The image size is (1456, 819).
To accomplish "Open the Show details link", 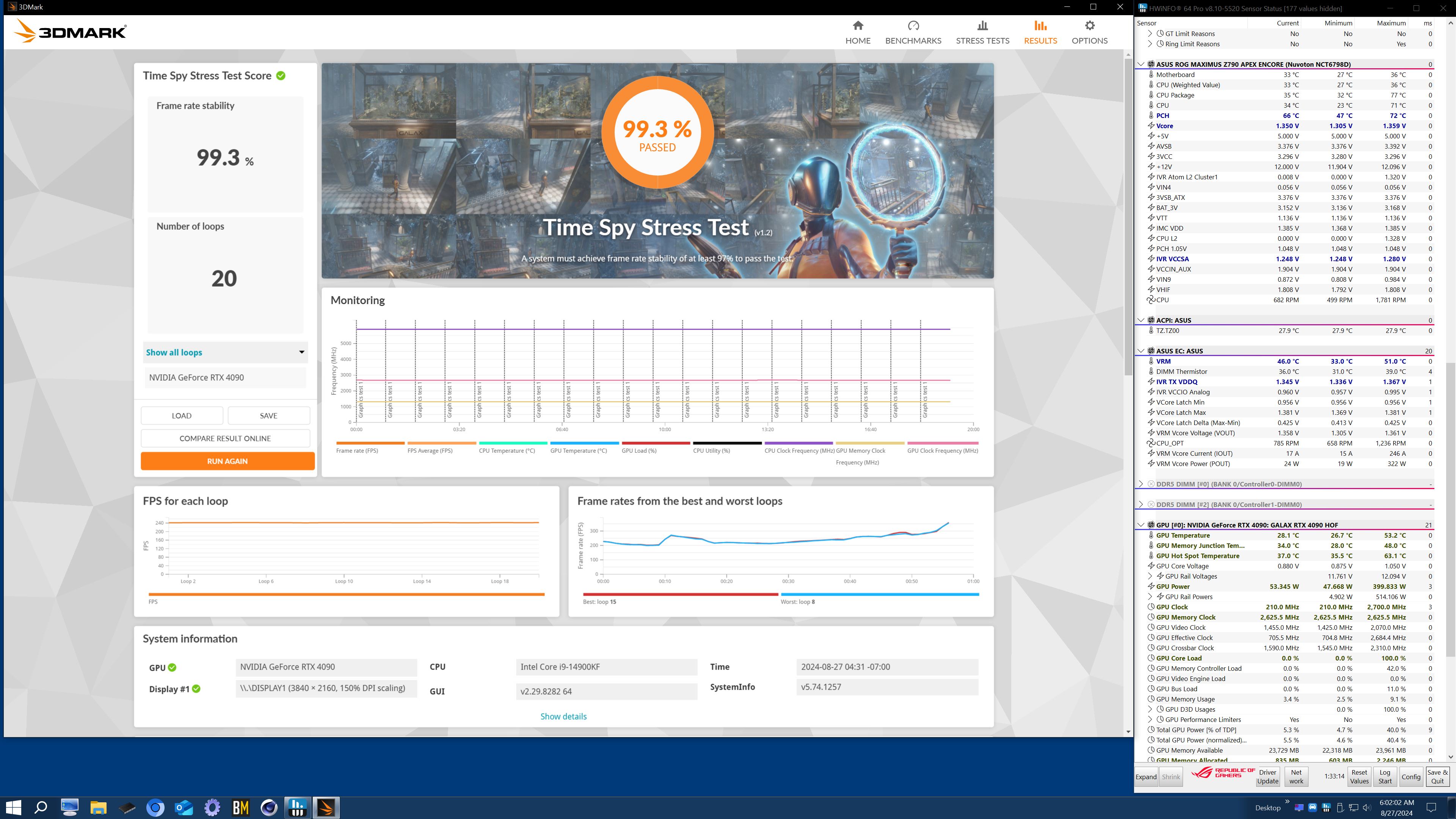I will 563,716.
